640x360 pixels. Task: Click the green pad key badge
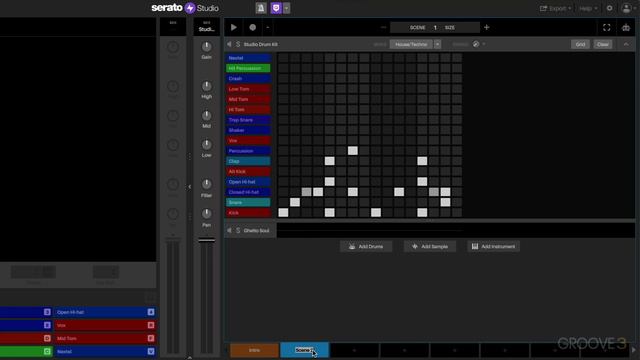(47, 351)
